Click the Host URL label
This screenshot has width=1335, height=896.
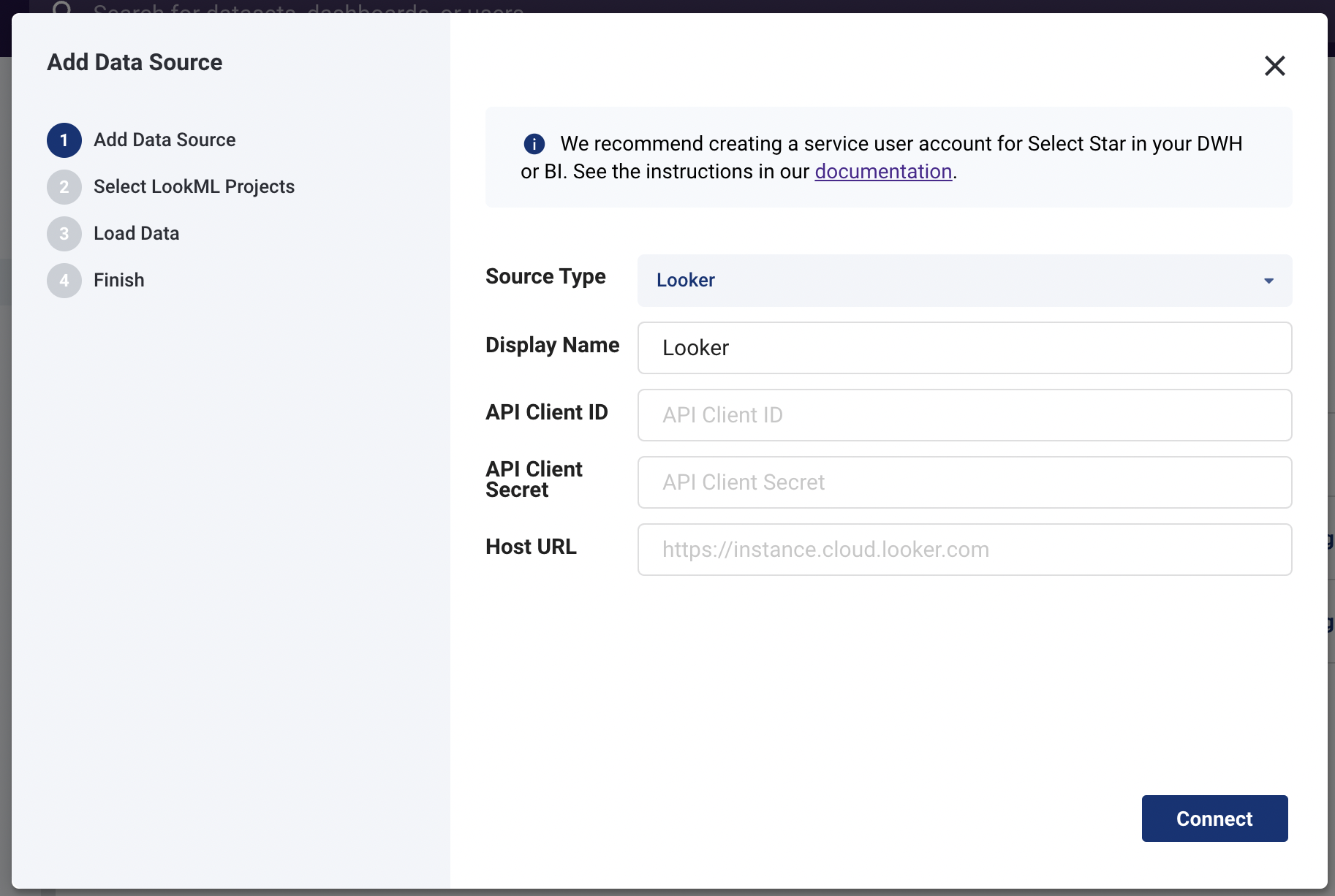[531, 547]
